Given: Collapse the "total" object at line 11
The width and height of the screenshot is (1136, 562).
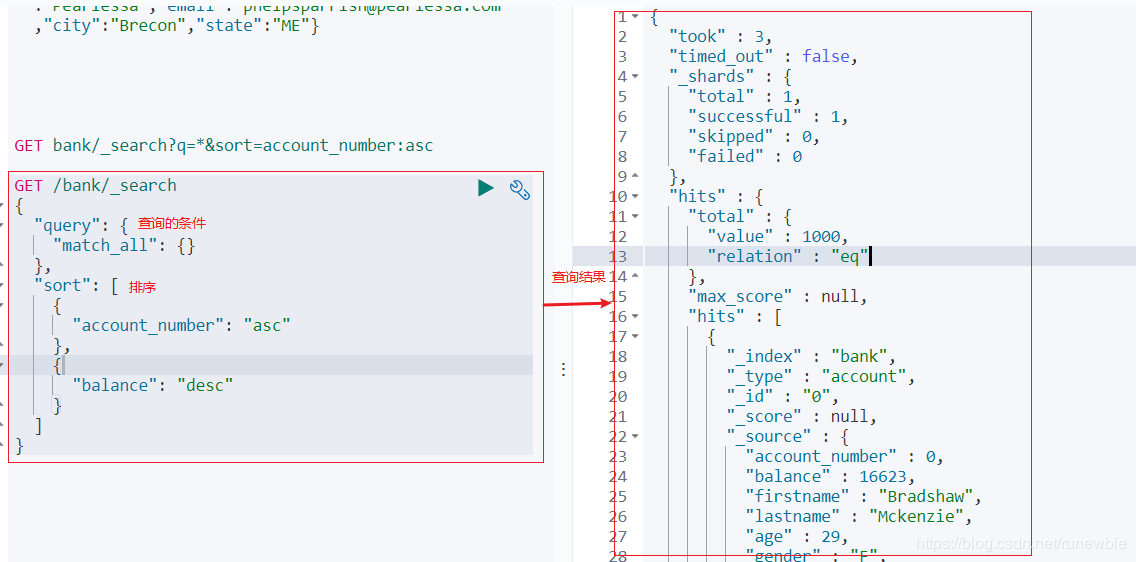Looking at the screenshot, I should [635, 216].
